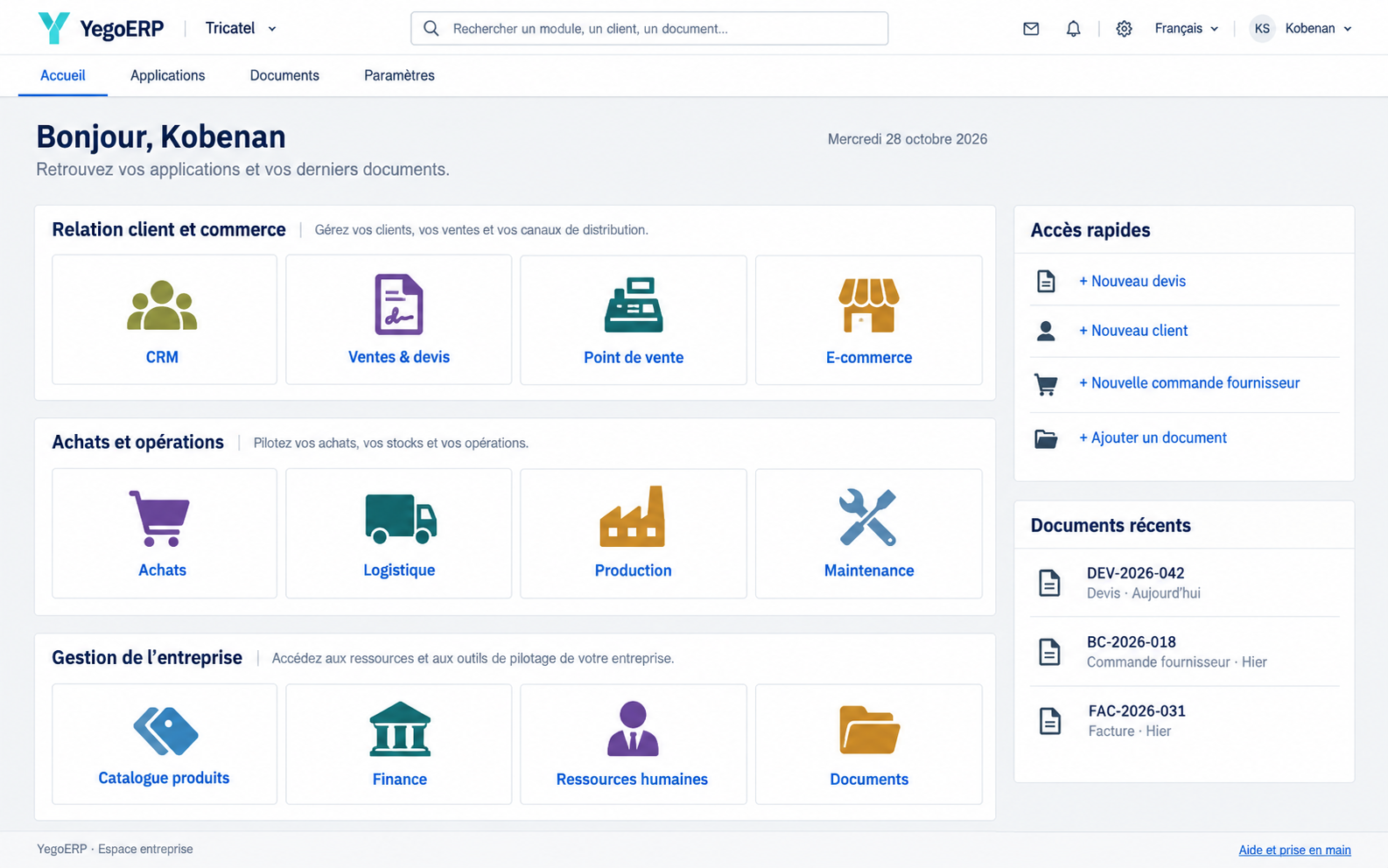
Task: Open settings with the gear icon
Action: (x=1124, y=29)
